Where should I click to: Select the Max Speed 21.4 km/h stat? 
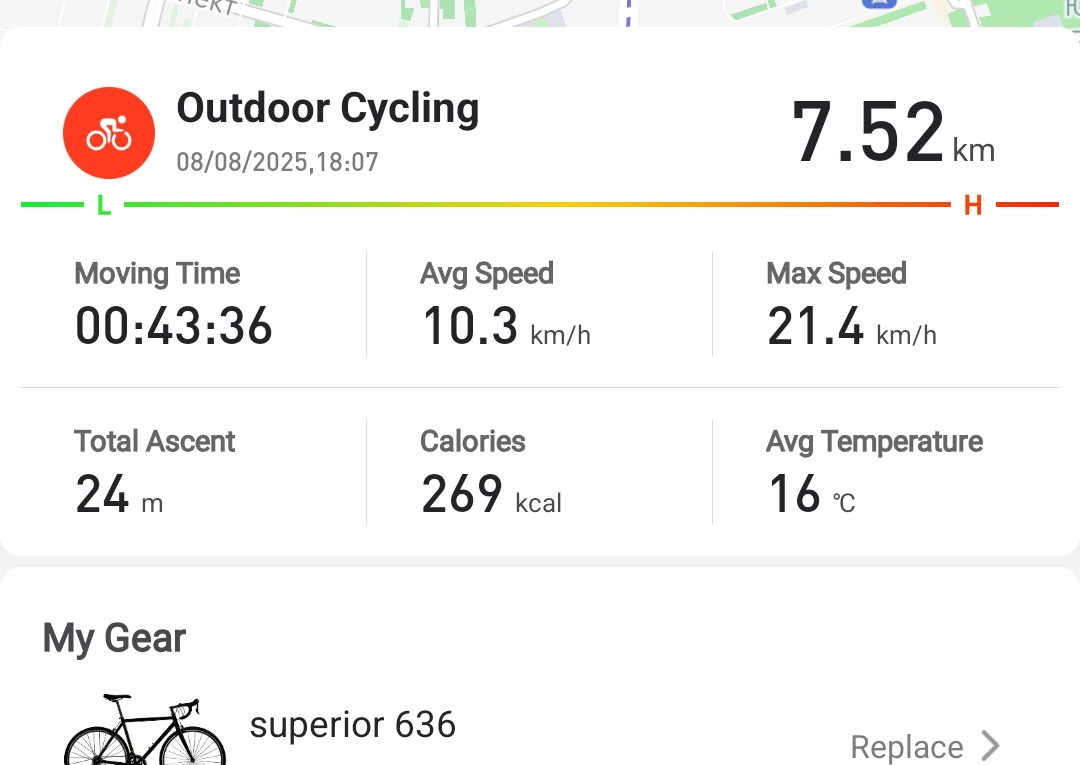[851, 303]
